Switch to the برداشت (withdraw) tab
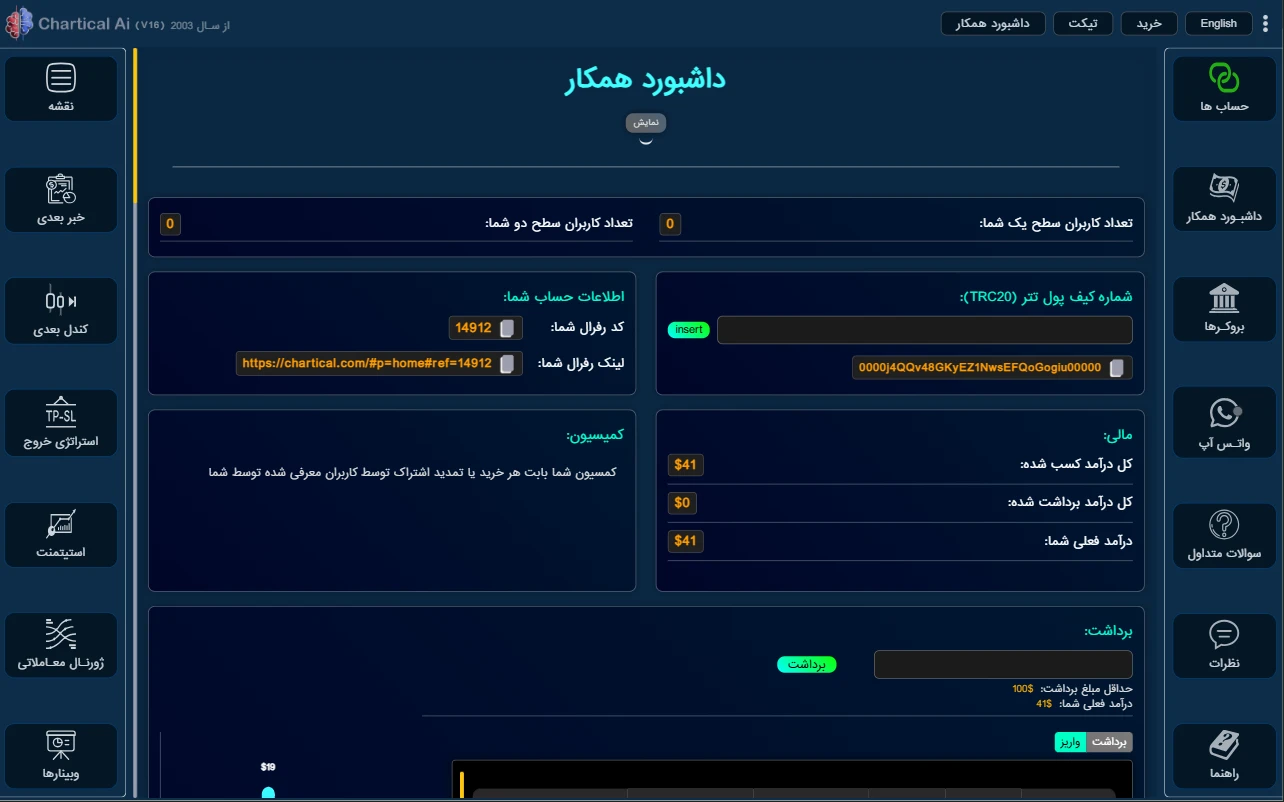This screenshot has width=1284, height=802. (1108, 742)
